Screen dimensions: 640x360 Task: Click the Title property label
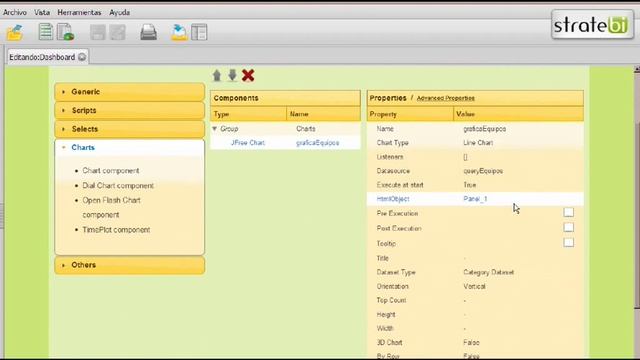coord(382,258)
